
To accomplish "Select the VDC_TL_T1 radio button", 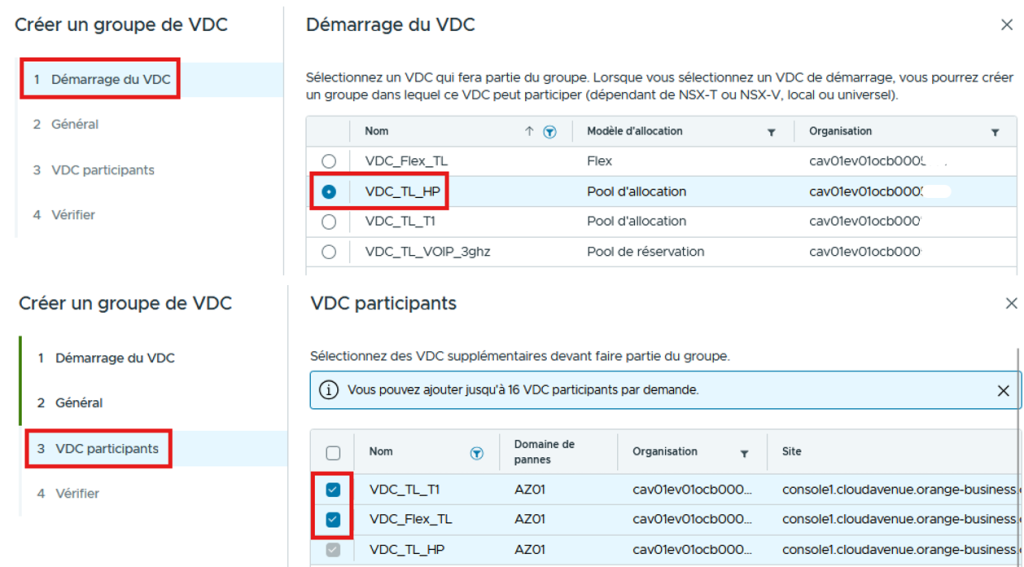I will 329,222.
